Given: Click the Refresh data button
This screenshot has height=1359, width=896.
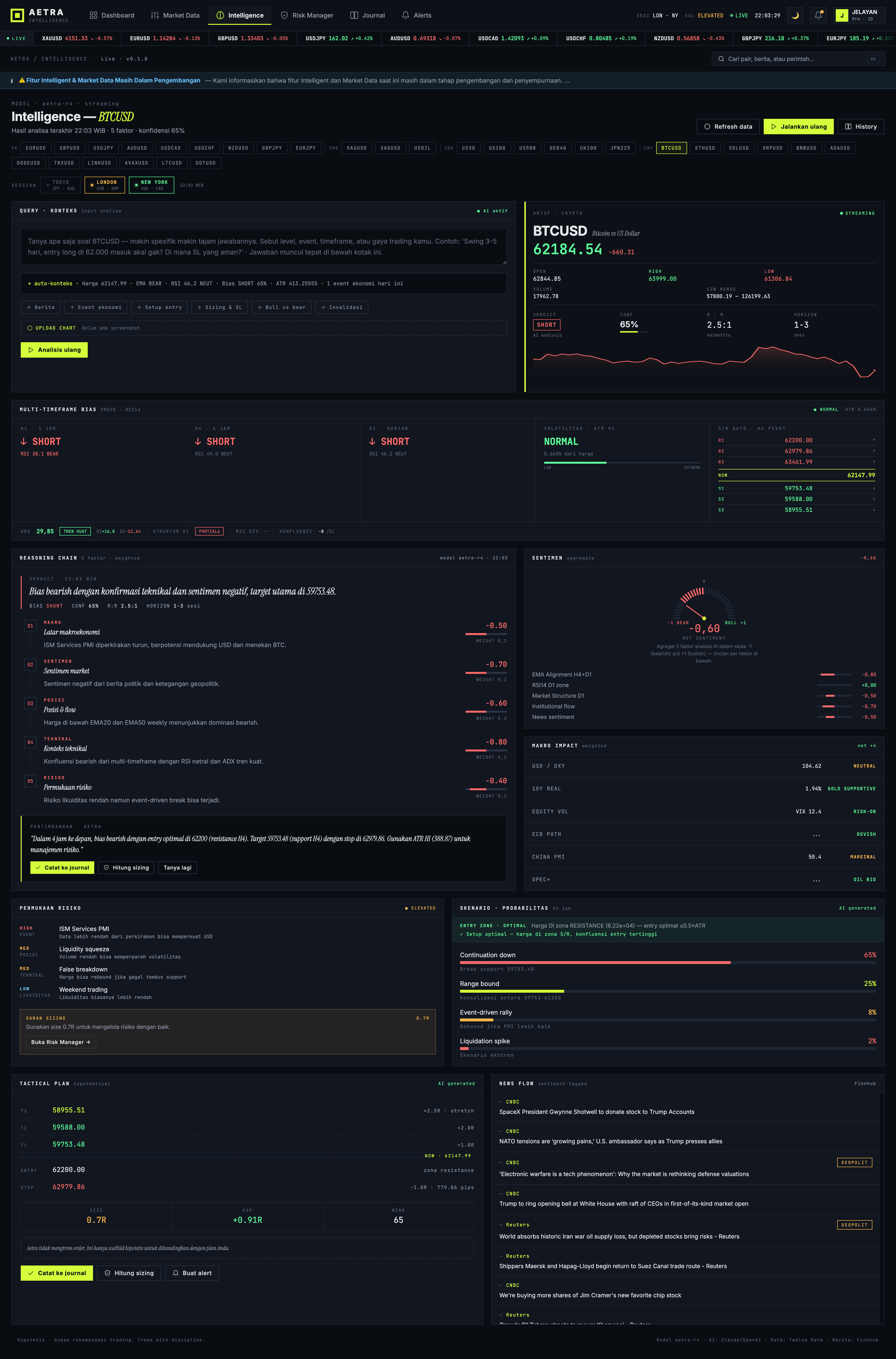Looking at the screenshot, I should (x=728, y=127).
